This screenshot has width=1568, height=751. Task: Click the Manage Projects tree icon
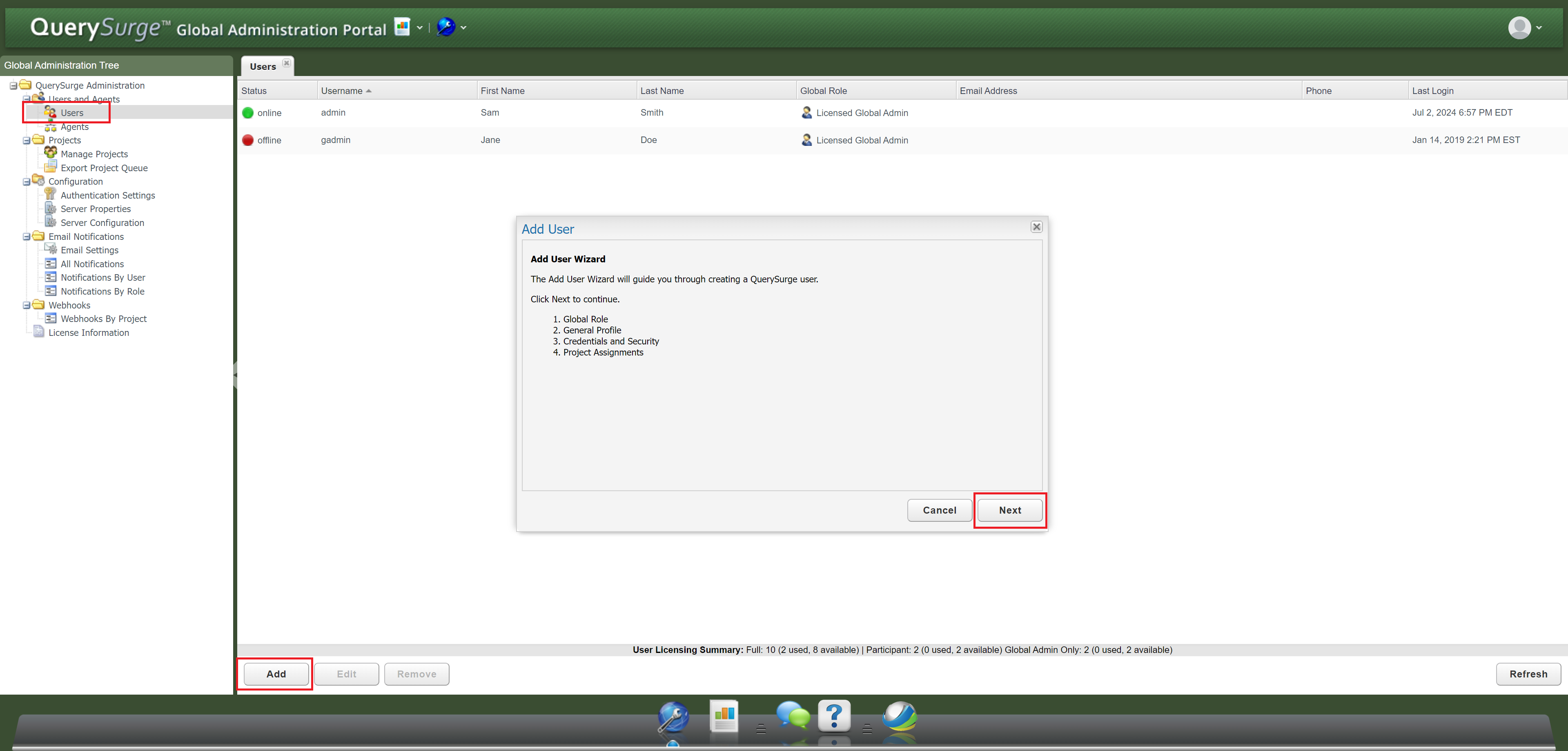click(51, 153)
